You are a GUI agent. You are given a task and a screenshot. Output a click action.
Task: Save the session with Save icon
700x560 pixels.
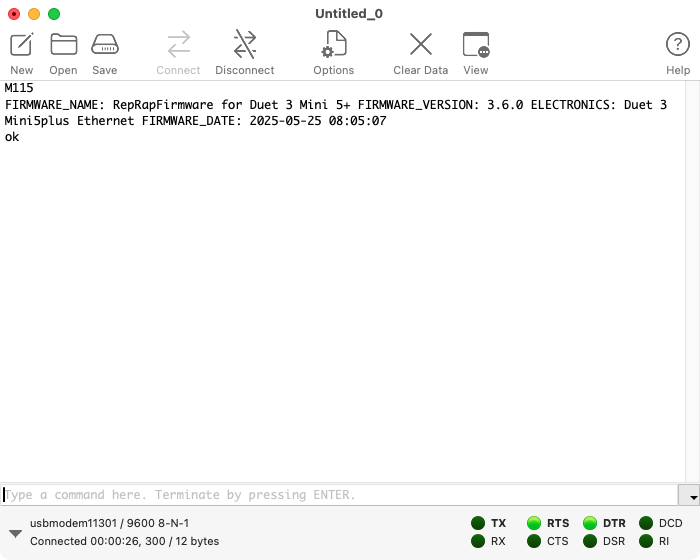(x=104, y=45)
